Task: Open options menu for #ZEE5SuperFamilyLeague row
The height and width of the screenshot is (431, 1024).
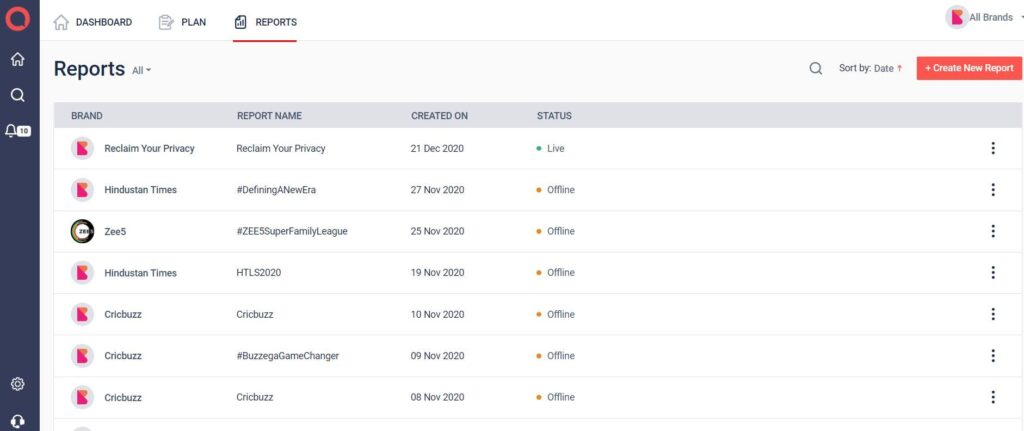Action: click(993, 231)
